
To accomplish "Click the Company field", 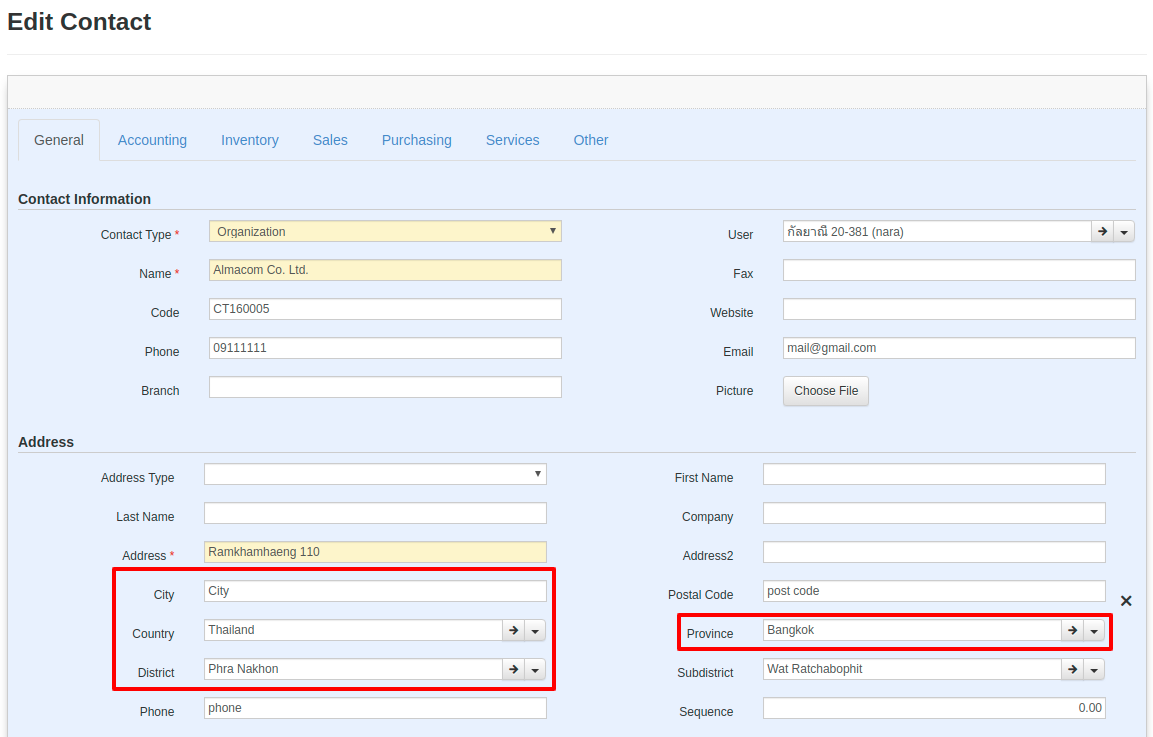I will [x=935, y=513].
